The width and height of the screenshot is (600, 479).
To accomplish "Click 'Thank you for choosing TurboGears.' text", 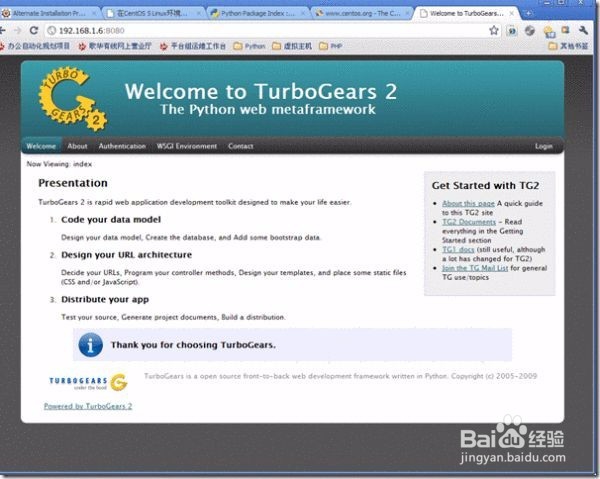I will [x=193, y=345].
